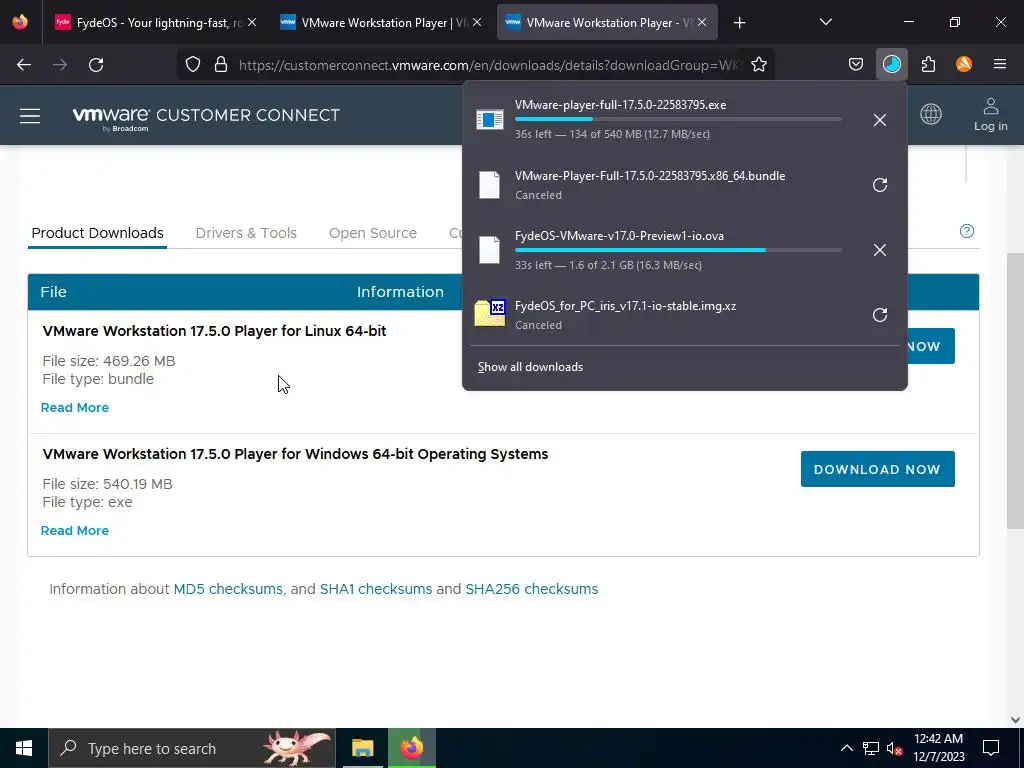
Task: Toggle the downloads panel button
Action: tap(891, 65)
